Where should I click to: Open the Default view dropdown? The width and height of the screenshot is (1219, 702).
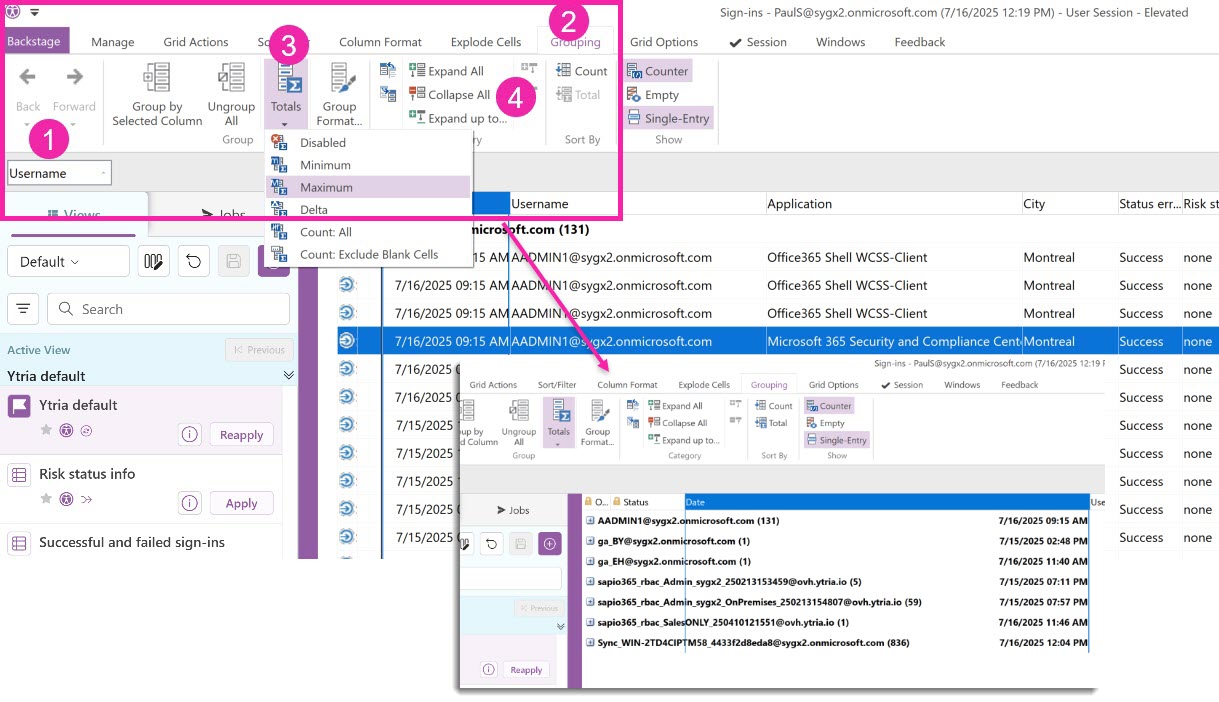click(x=68, y=262)
